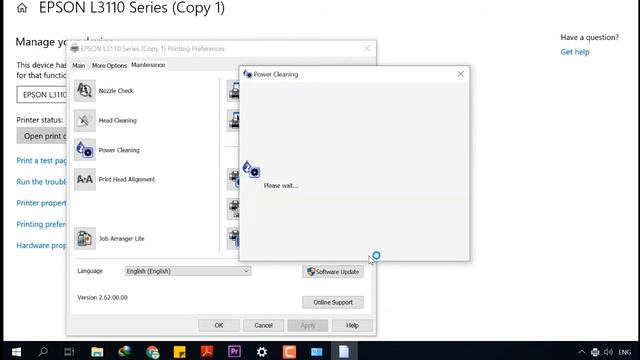The image size is (640, 360).
Task: Click OK in Printing Preferences
Action: click(x=219, y=325)
